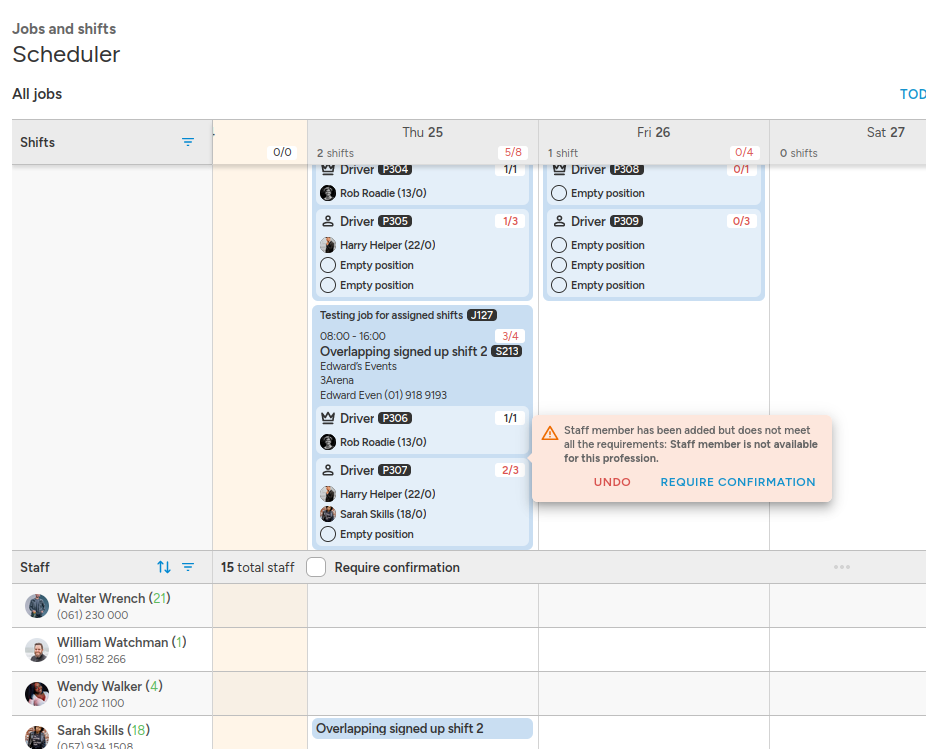The width and height of the screenshot is (926, 749).
Task: Click the three-dot drag handle in staff bar
Action: 842,567
